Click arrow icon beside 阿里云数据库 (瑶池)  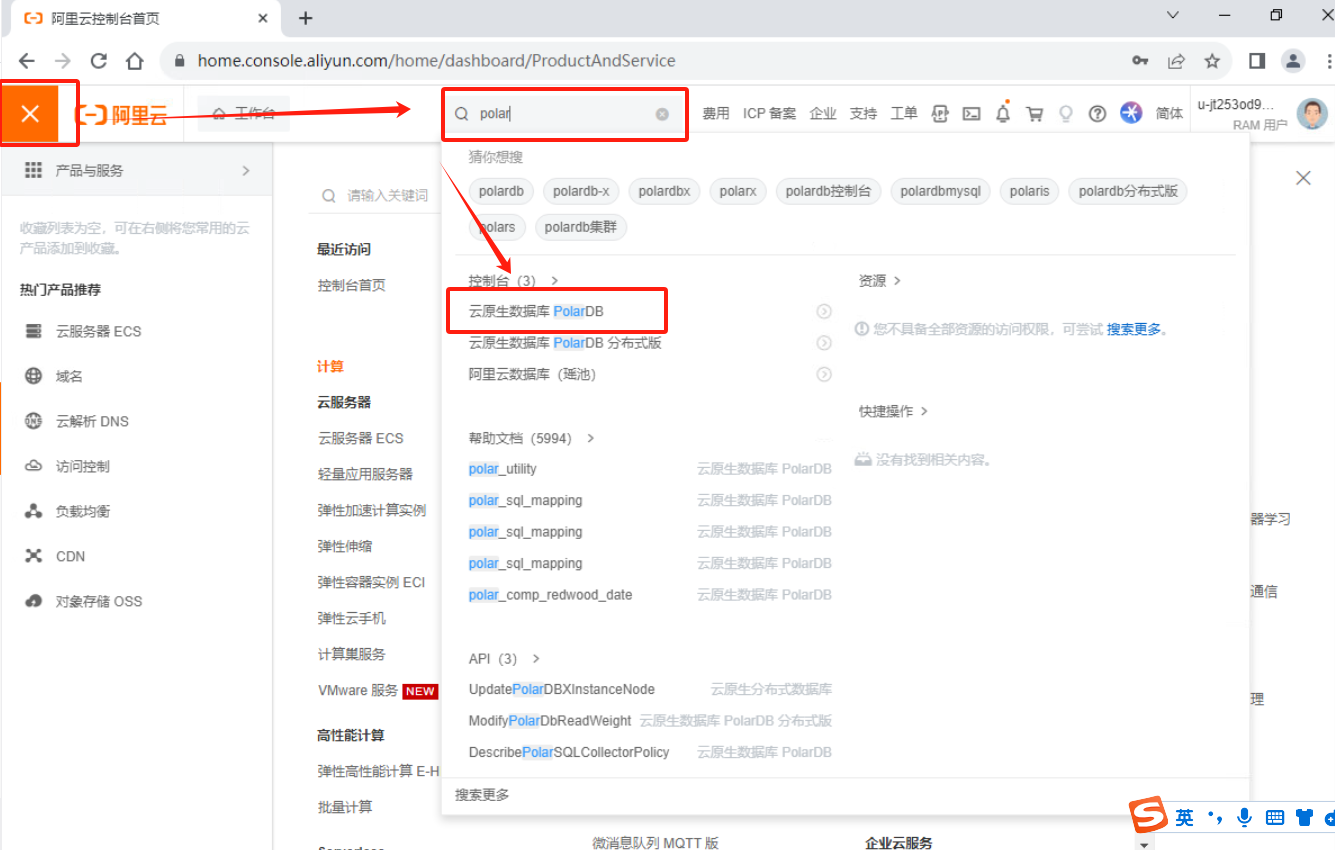[824, 375]
